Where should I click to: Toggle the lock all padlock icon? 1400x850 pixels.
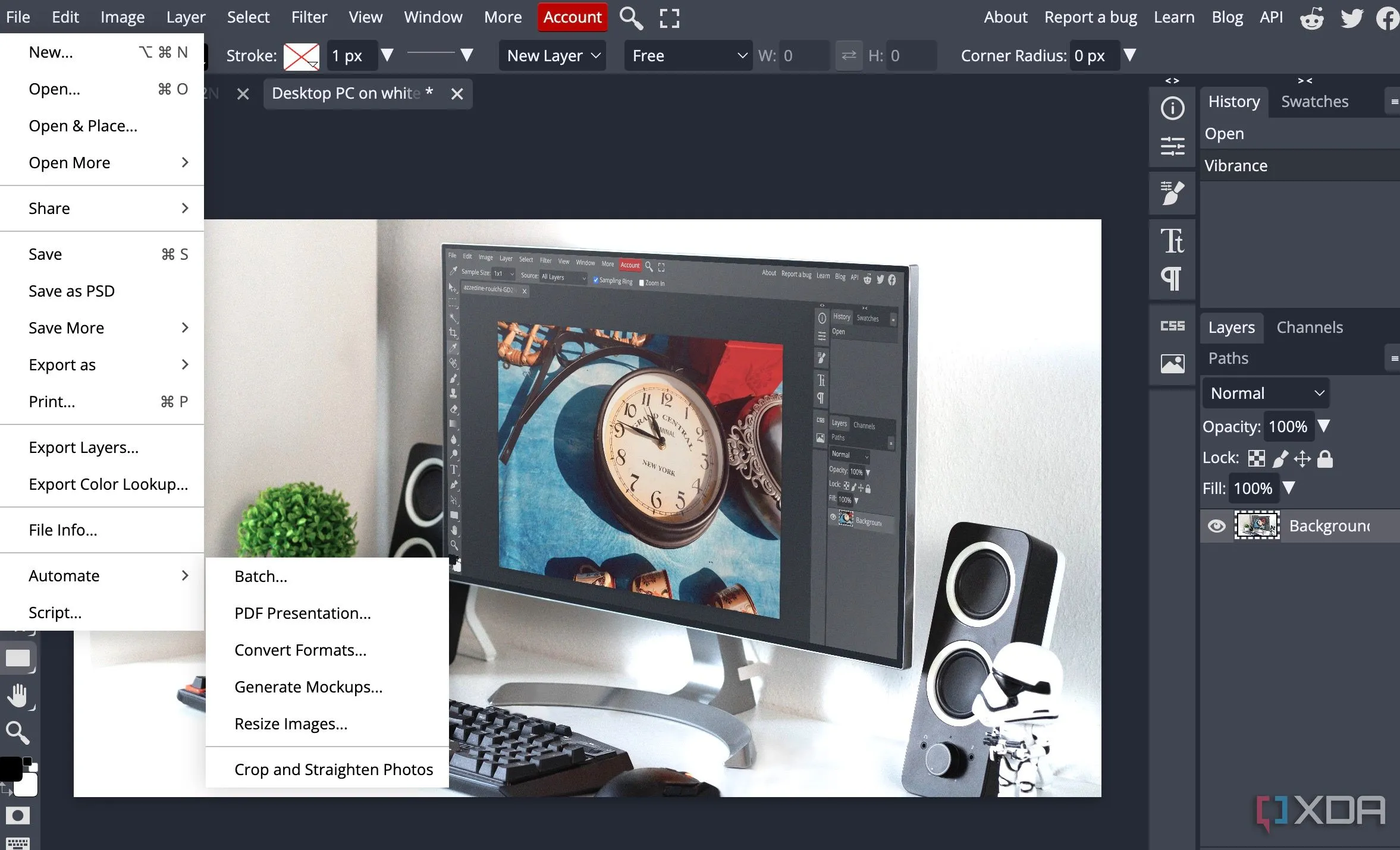(1325, 458)
